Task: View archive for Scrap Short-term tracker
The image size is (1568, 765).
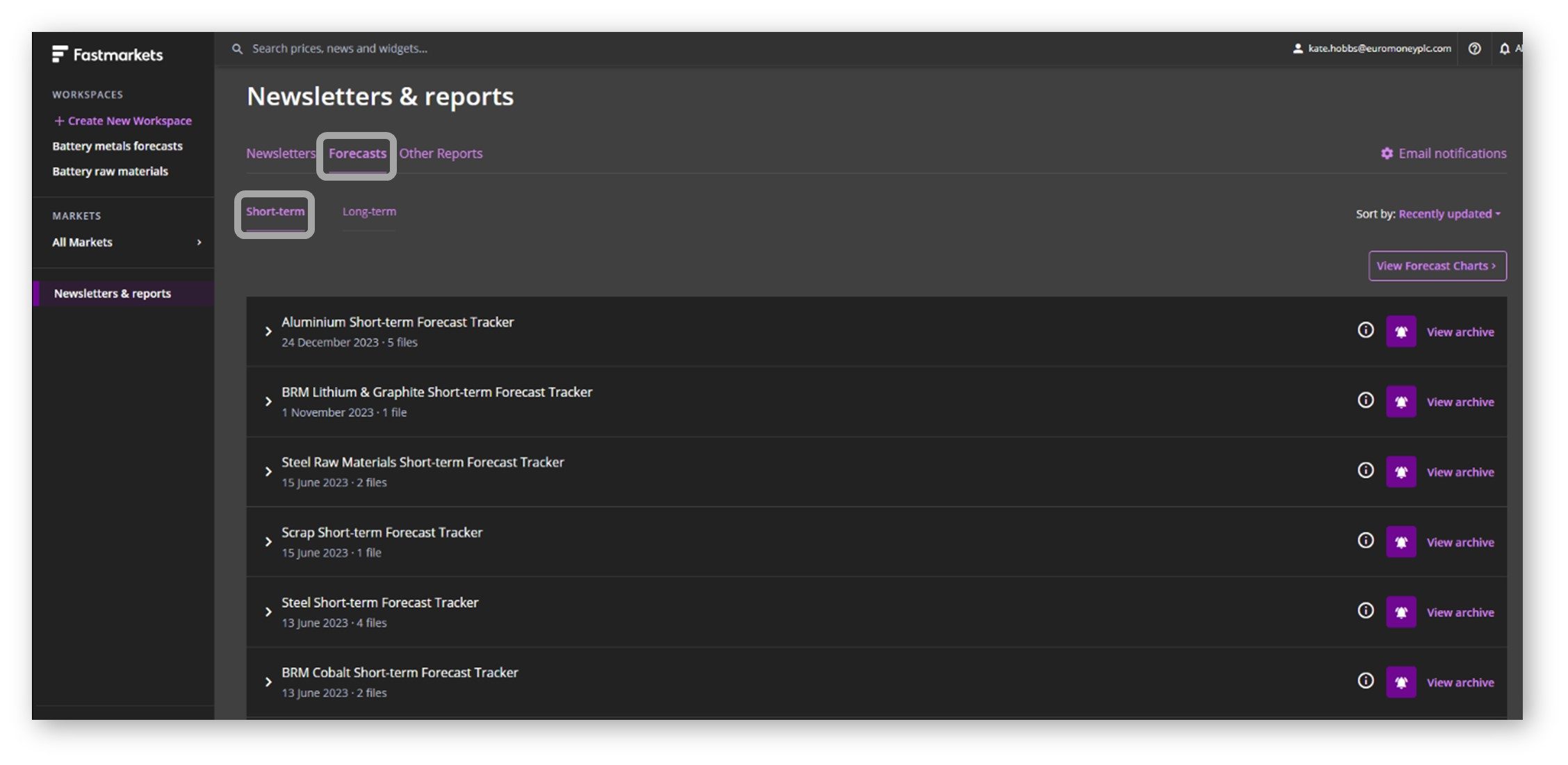Action: [1460, 543]
